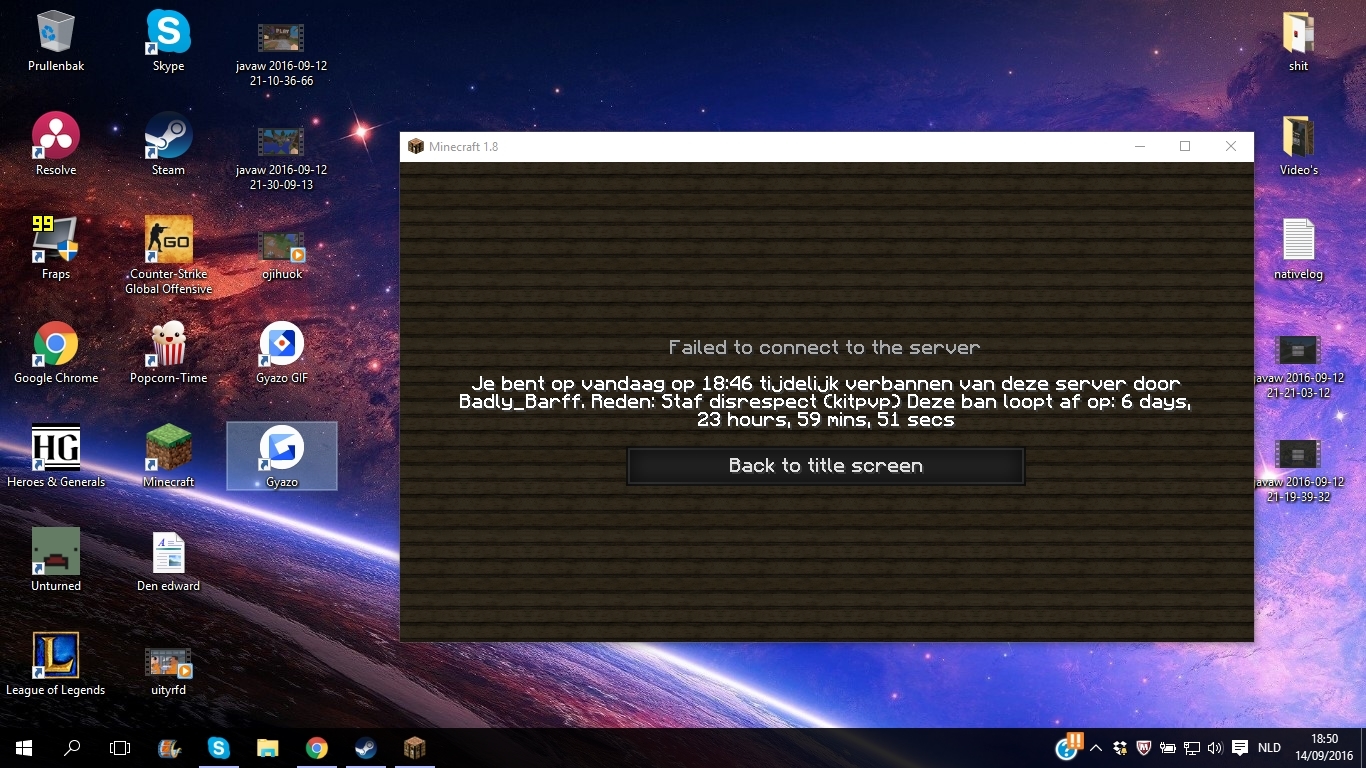Select the Resolve desktop shortcut
Image resolution: width=1366 pixels, height=768 pixels.
[56, 145]
